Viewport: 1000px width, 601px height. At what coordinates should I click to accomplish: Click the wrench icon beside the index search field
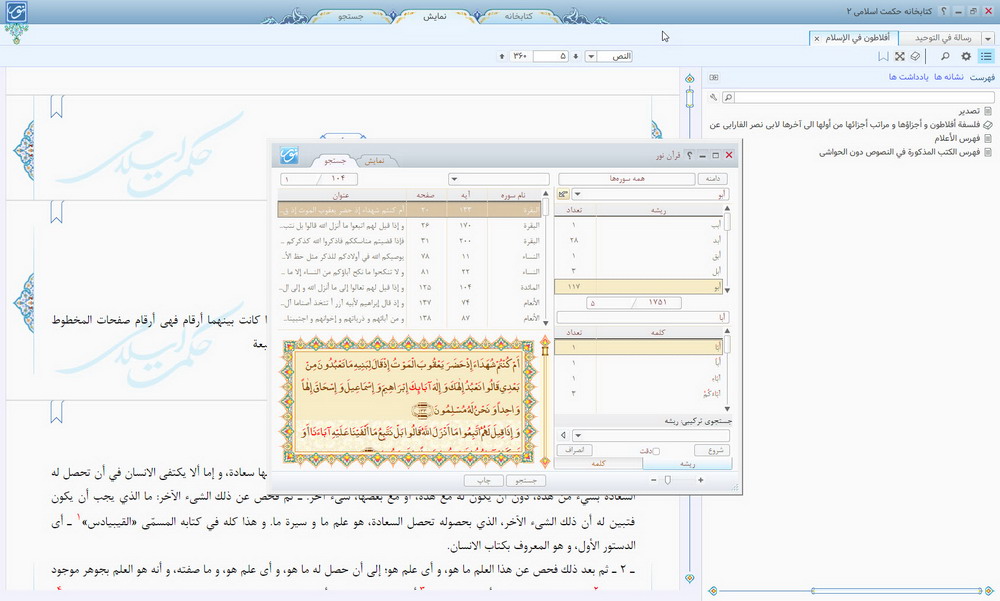coord(713,97)
